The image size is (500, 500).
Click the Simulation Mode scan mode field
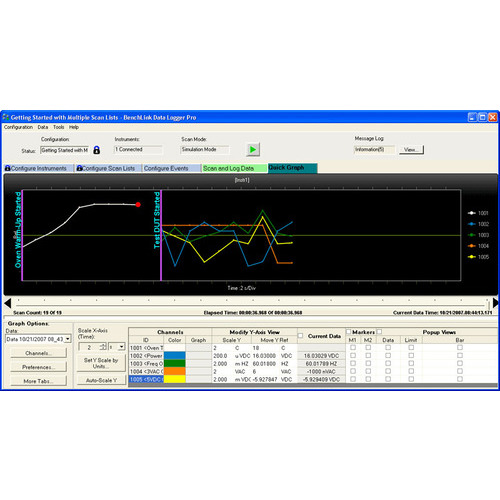point(205,149)
